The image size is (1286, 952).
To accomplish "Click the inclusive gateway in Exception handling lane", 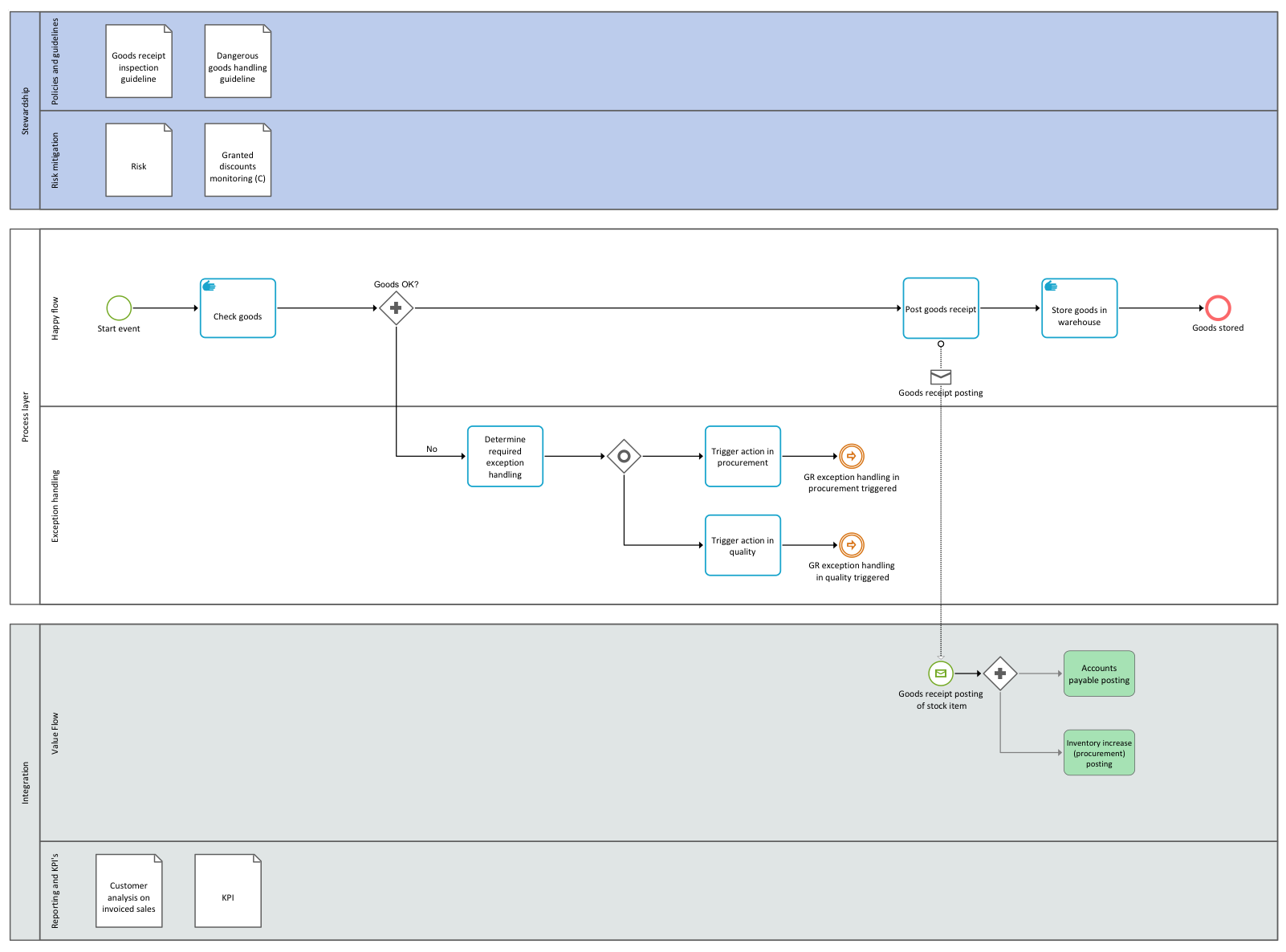I will [624, 456].
